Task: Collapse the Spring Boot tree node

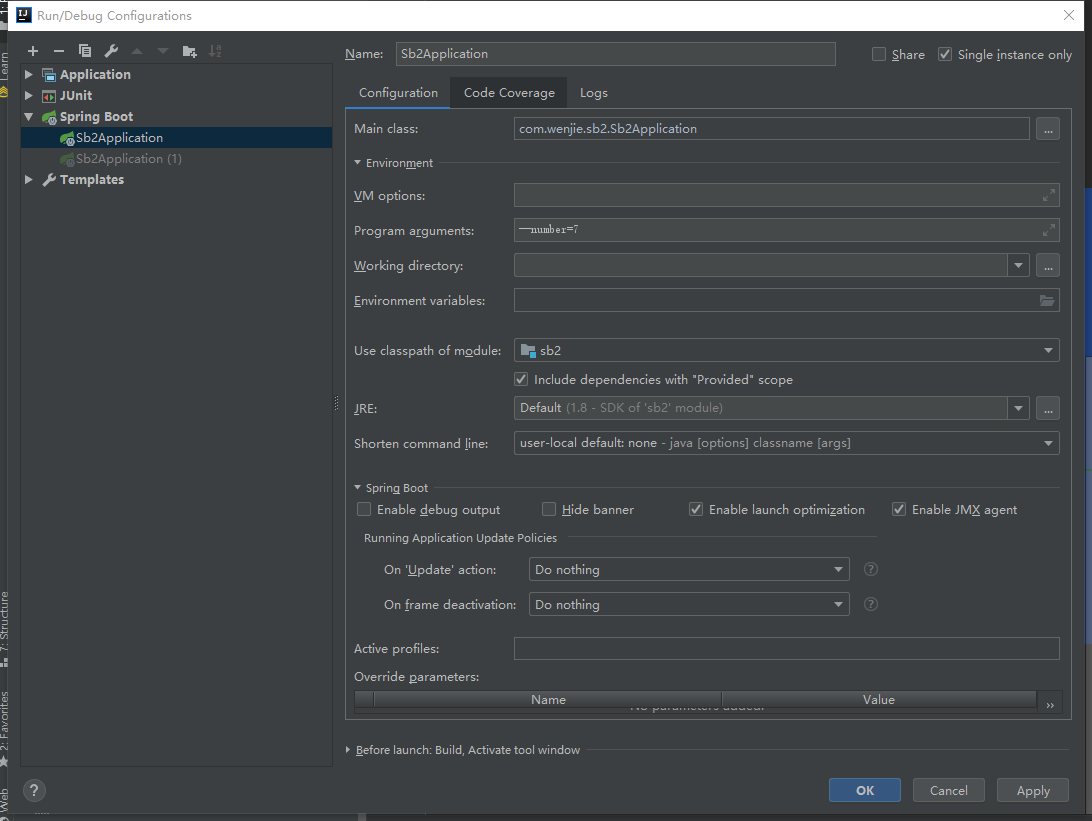Action: [x=29, y=116]
